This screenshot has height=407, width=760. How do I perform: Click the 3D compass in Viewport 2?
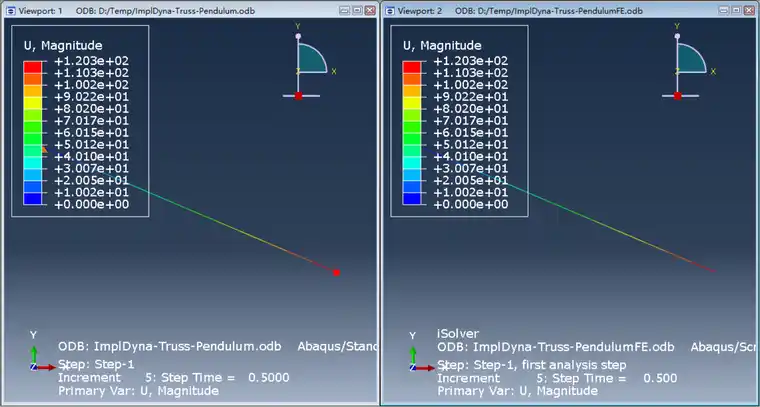[x=688, y=62]
